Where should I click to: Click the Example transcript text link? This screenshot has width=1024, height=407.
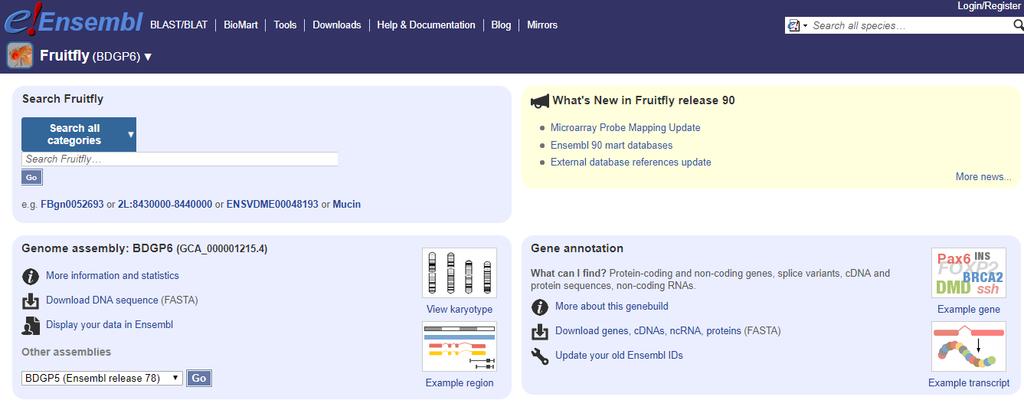tap(968, 383)
